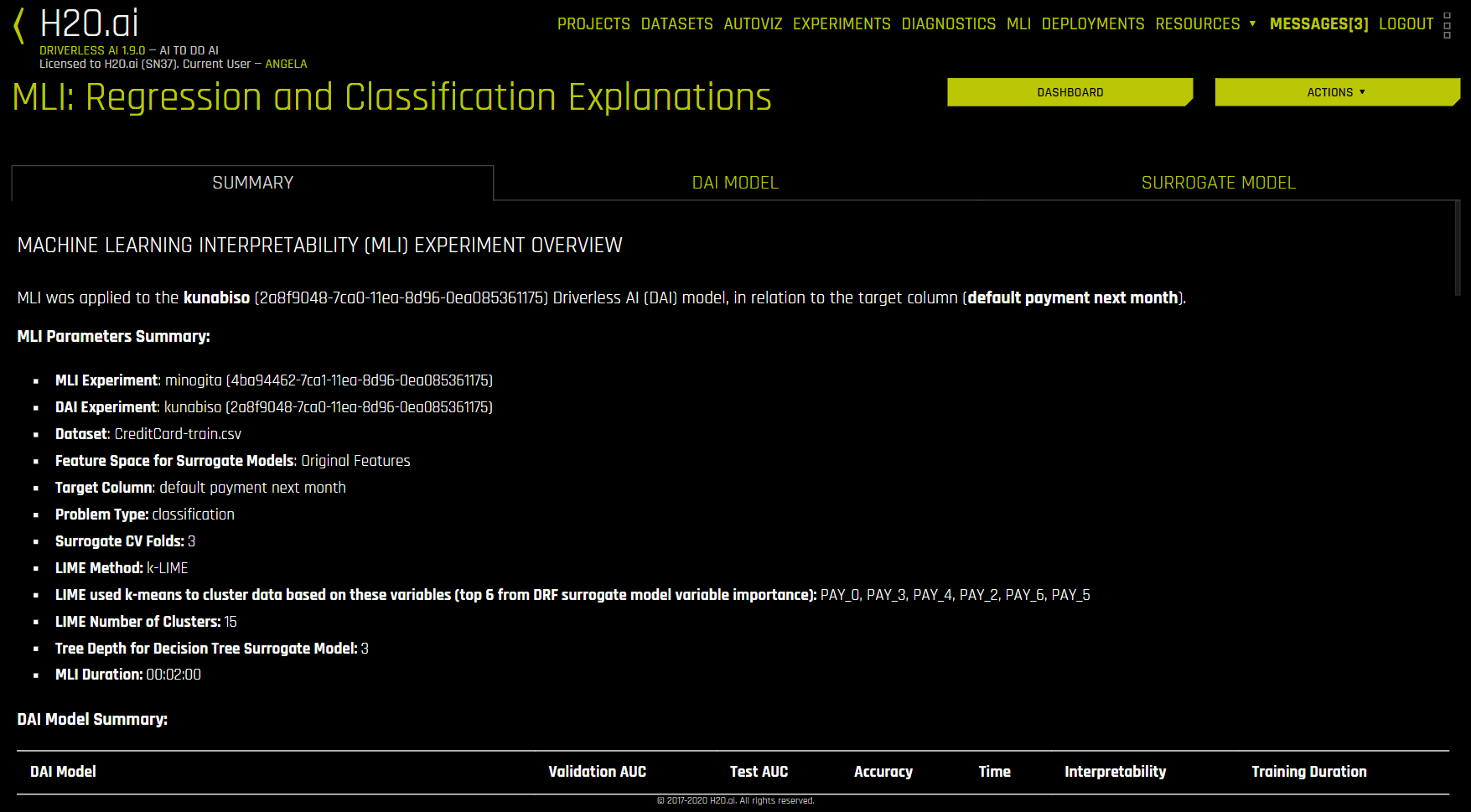Open the vertical dots menu near Logout

point(1447,25)
